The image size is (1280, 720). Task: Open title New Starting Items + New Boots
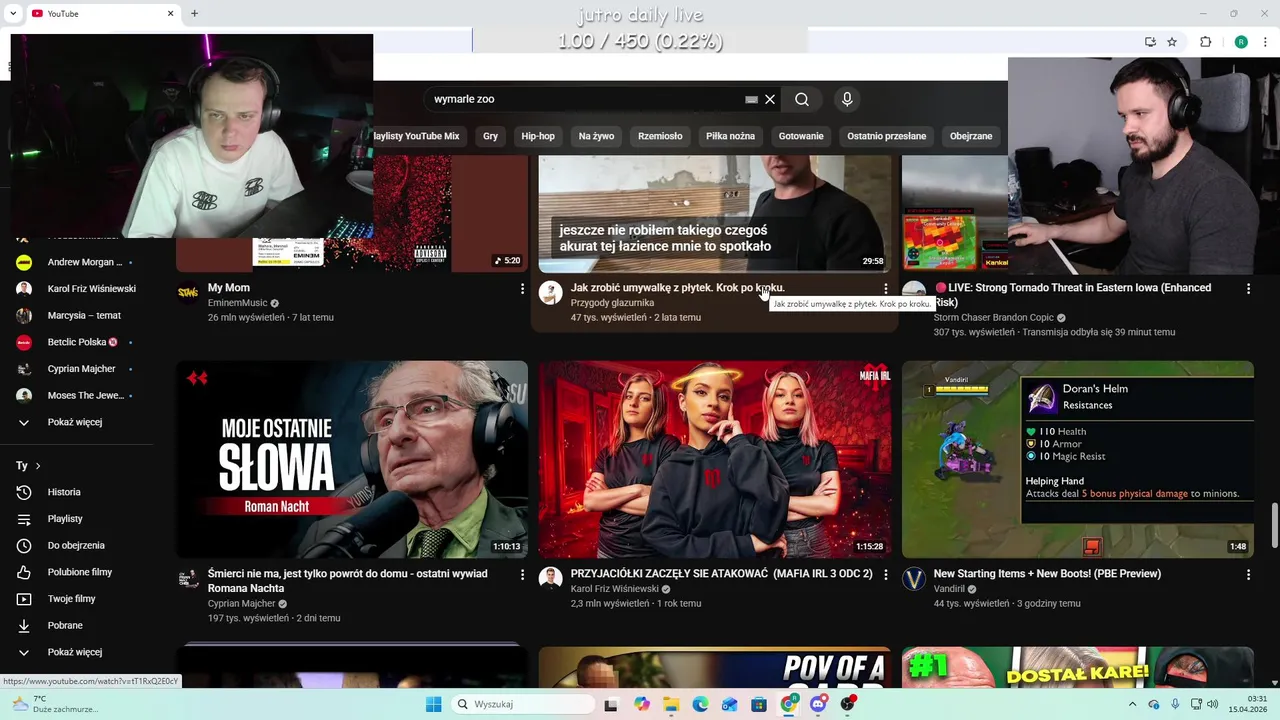point(1047,574)
